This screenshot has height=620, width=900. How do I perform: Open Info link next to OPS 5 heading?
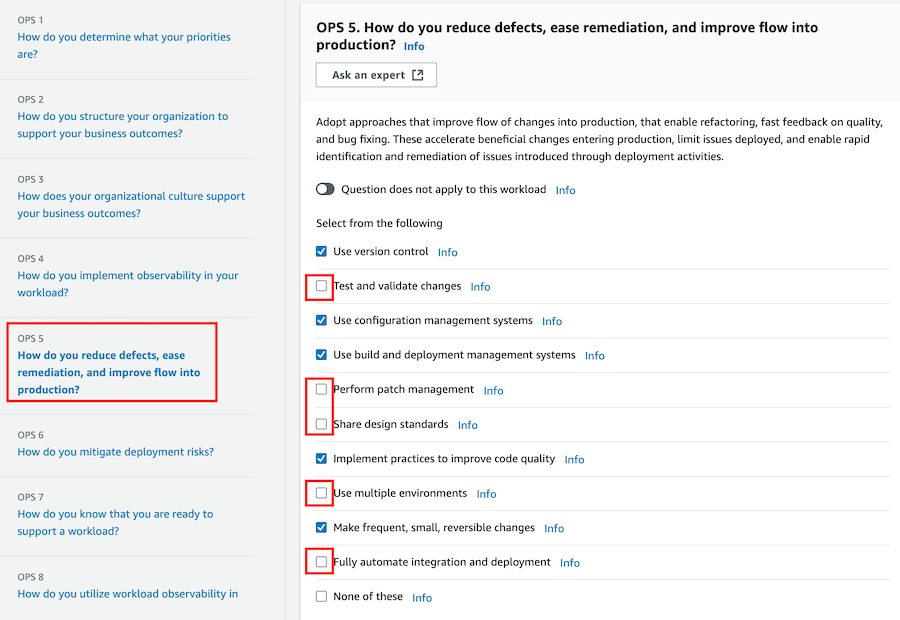tap(414, 46)
